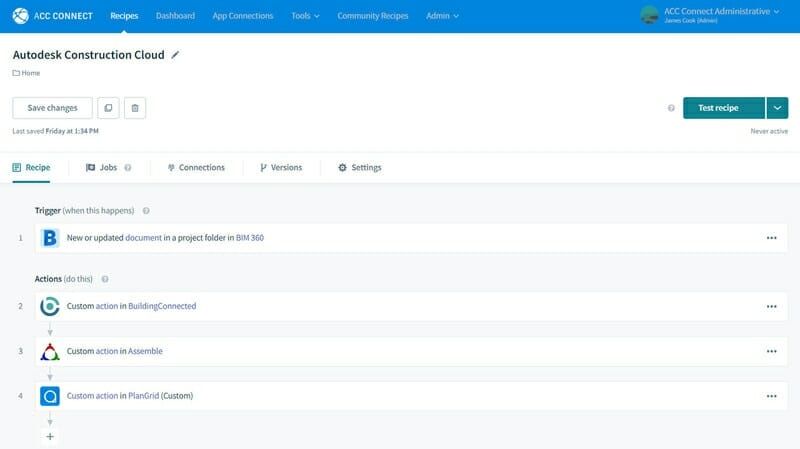Viewport: 800px width, 449px height.
Task: Click BuildingConnected link in step 2
Action: 162,306
